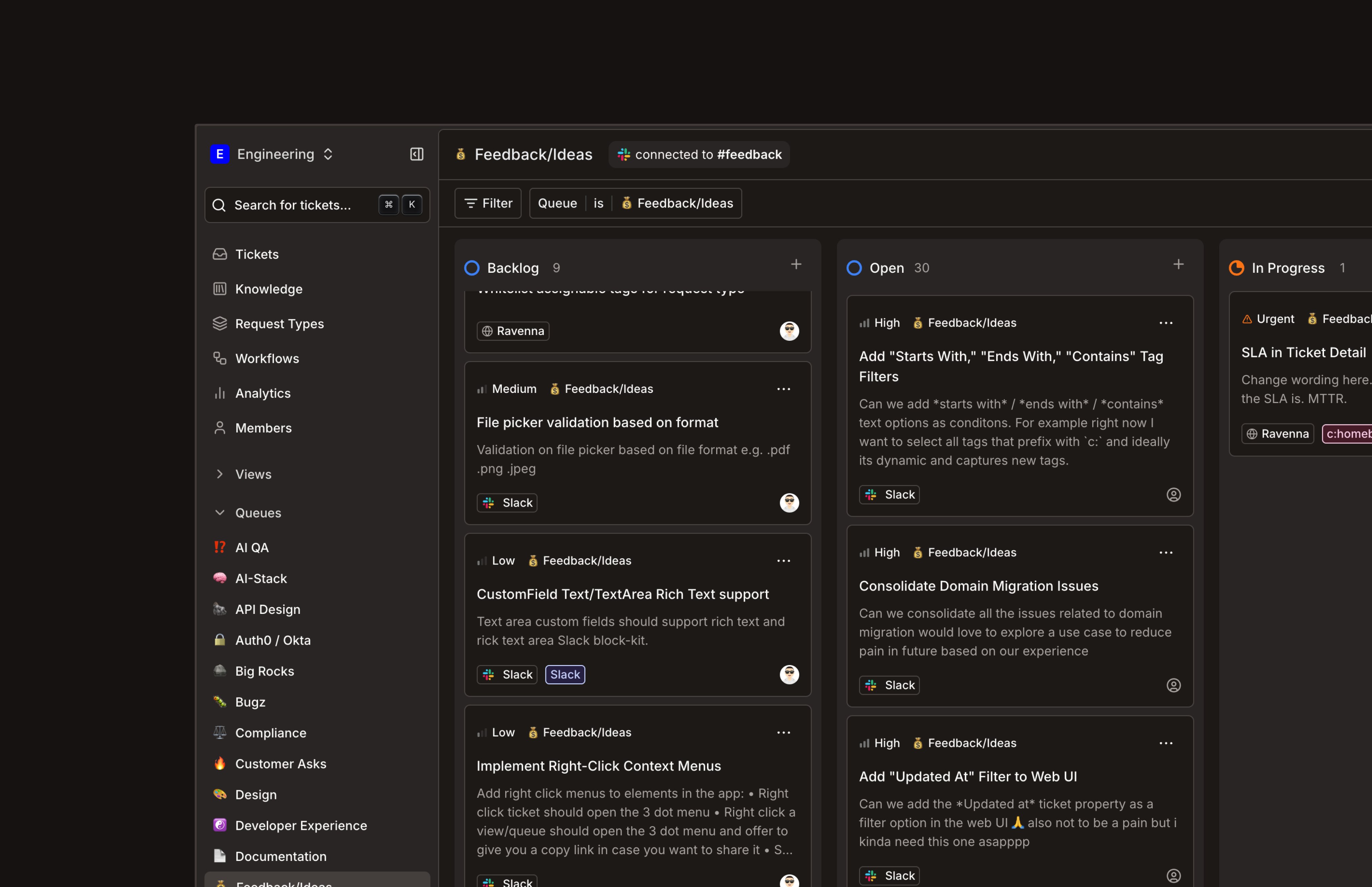Open the Knowledge menu item
Viewport: 1372px width, 887px height.
[269, 289]
